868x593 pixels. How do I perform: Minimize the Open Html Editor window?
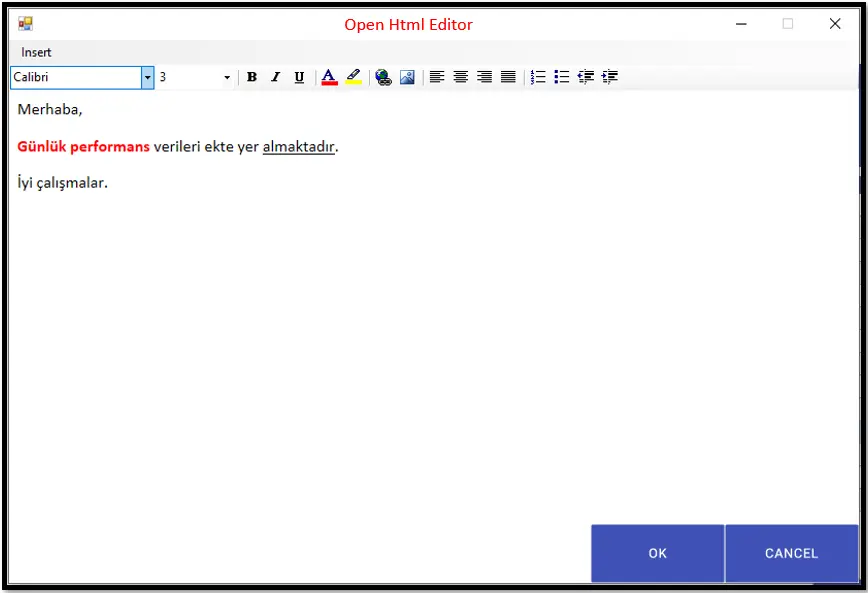click(x=741, y=24)
